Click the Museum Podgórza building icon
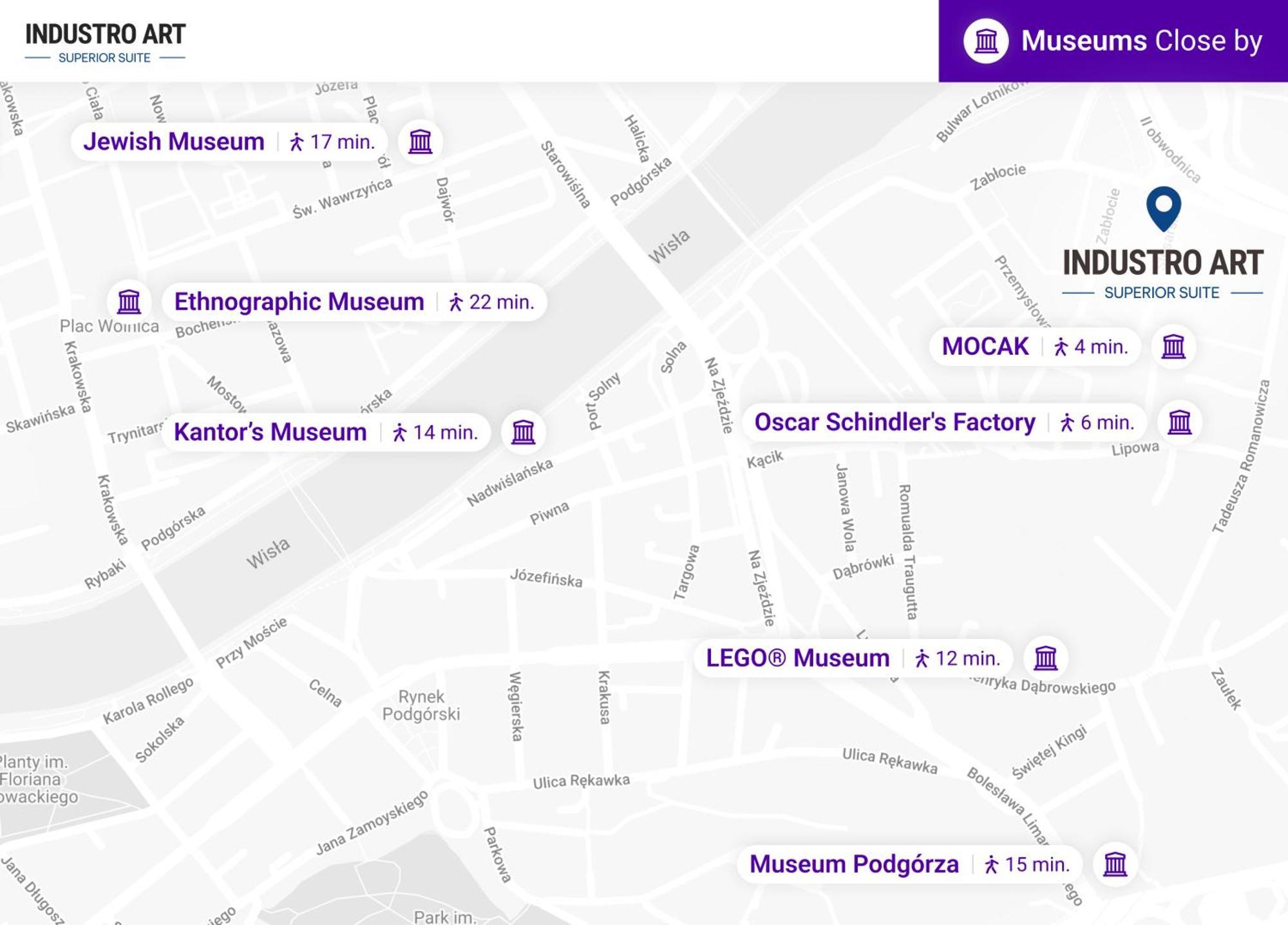 click(1115, 864)
